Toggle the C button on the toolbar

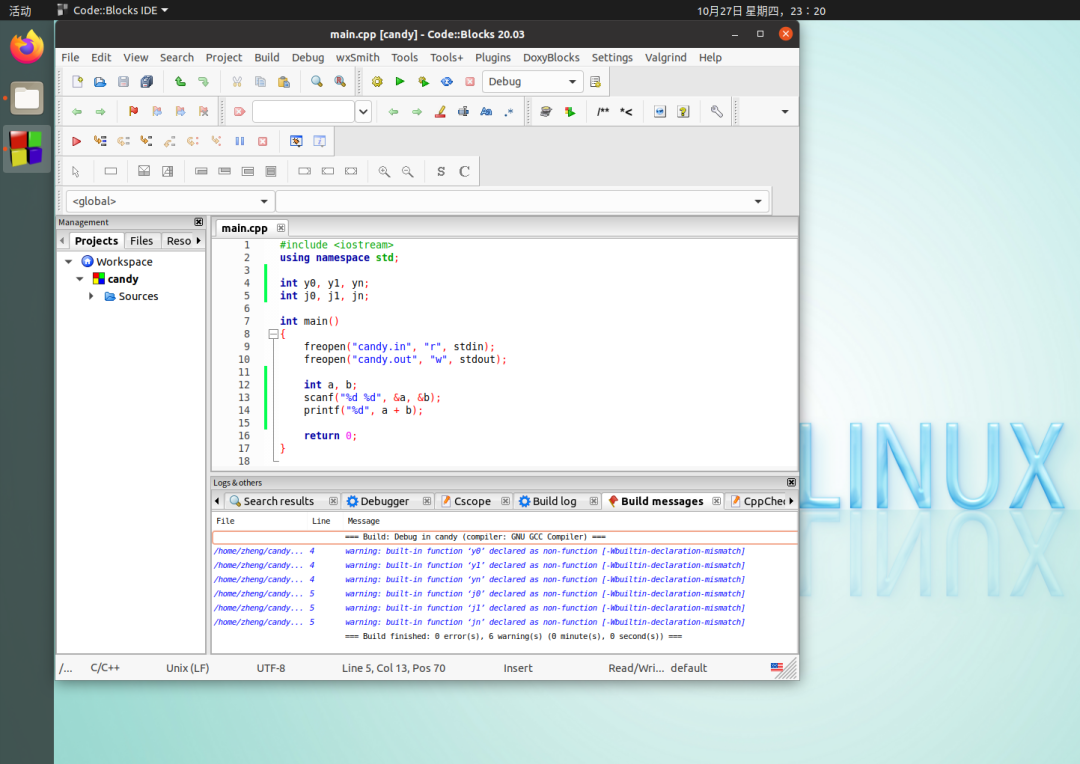(464, 172)
